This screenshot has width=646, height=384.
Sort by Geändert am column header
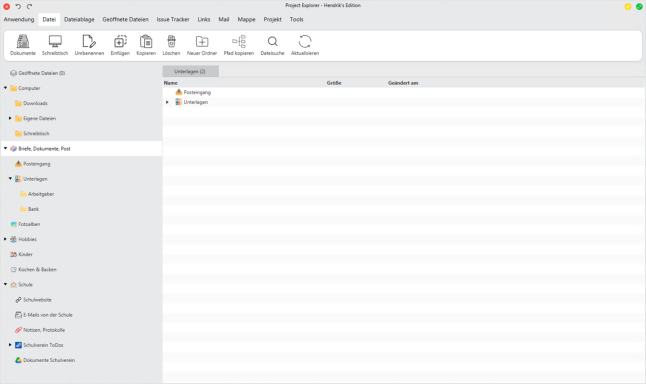(x=403, y=83)
